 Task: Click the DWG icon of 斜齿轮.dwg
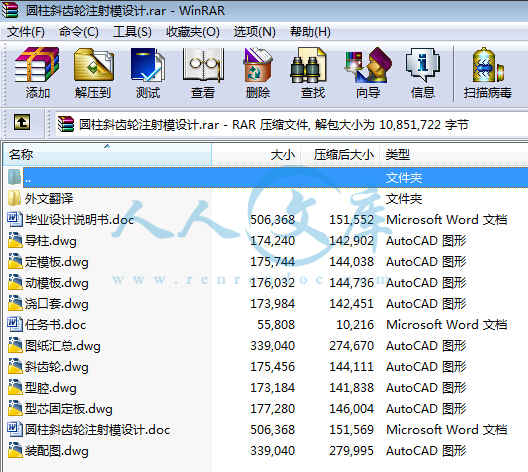tap(14, 366)
